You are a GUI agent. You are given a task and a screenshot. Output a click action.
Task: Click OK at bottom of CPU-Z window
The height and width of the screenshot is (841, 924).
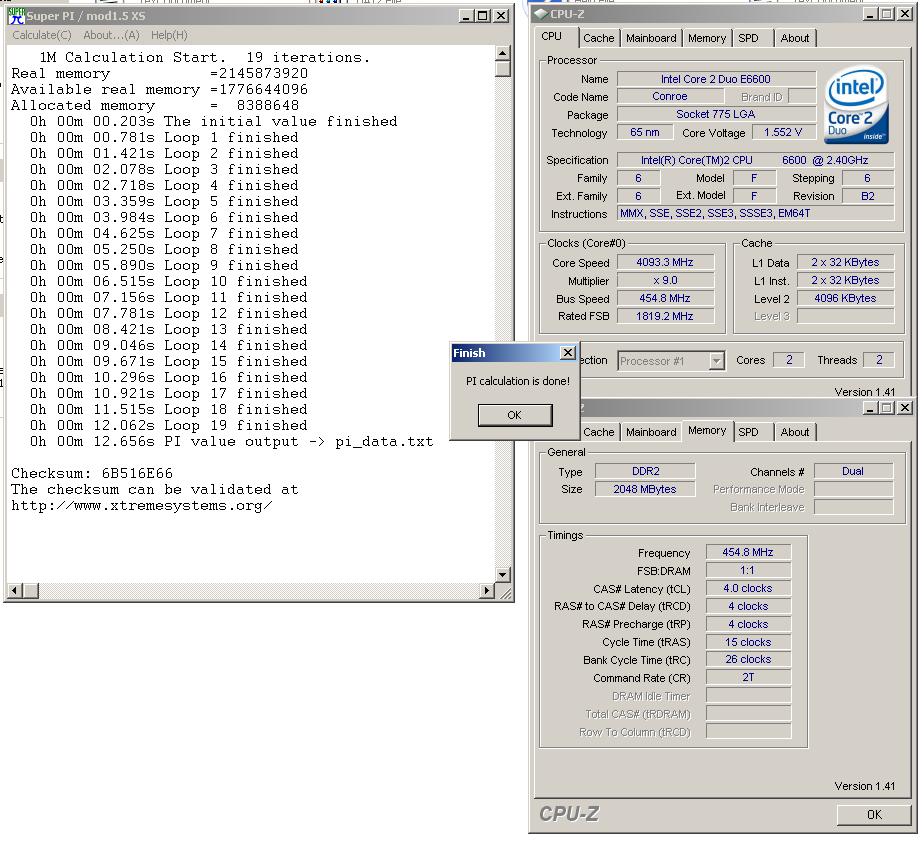click(874, 814)
